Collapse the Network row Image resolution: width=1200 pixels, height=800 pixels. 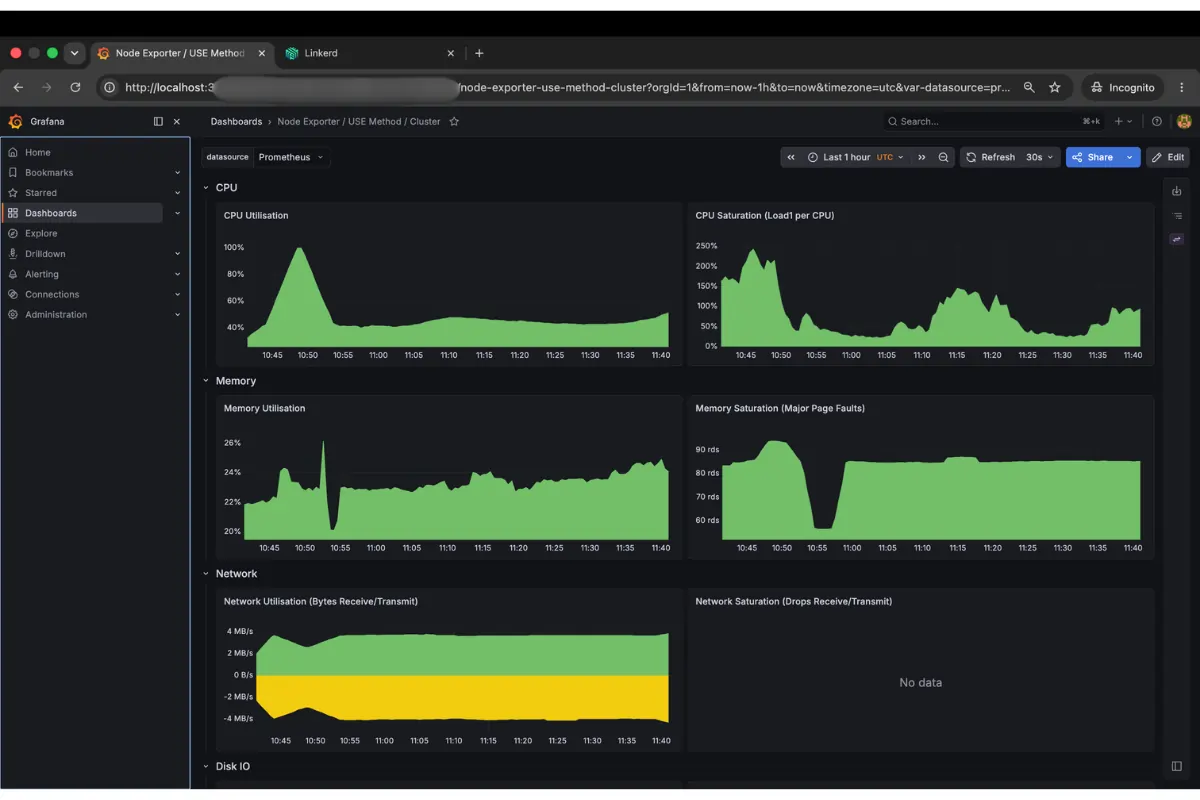[x=206, y=573]
